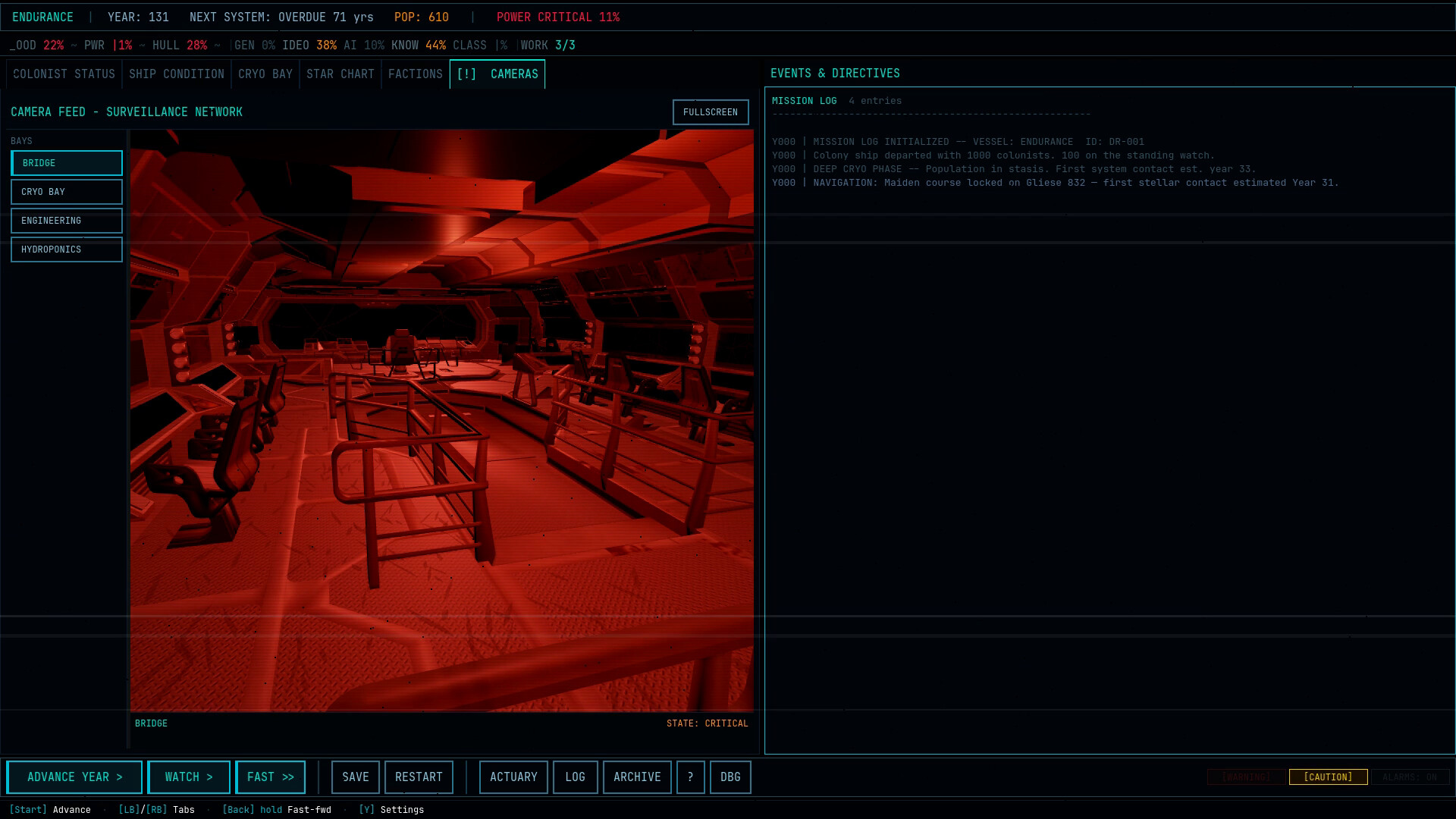This screenshot has width=1456, height=819.
Task: Toggle the Alarms On switch
Action: [x=1410, y=777]
